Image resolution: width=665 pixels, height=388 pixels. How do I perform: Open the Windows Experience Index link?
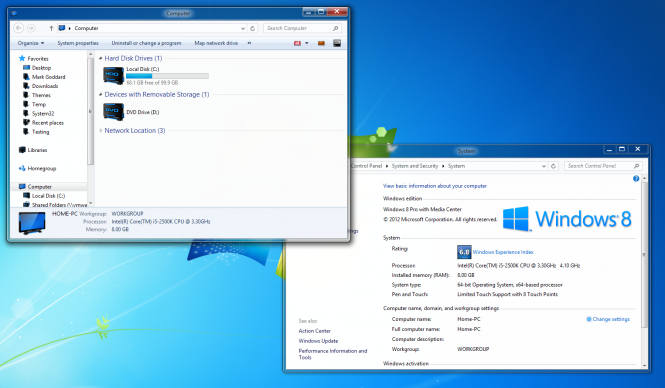(x=503, y=252)
